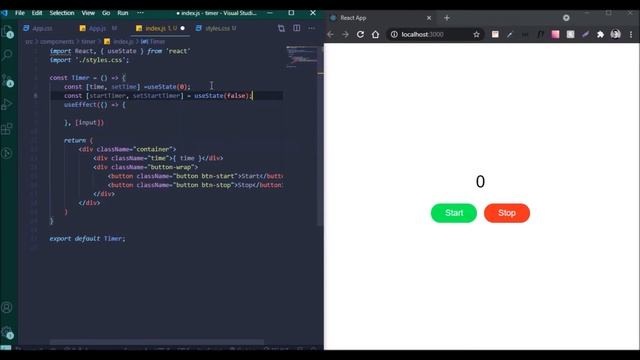This screenshot has height=360, width=640.
Task: Click the editor horizontal scrollbar
Action: [x=157, y=342]
